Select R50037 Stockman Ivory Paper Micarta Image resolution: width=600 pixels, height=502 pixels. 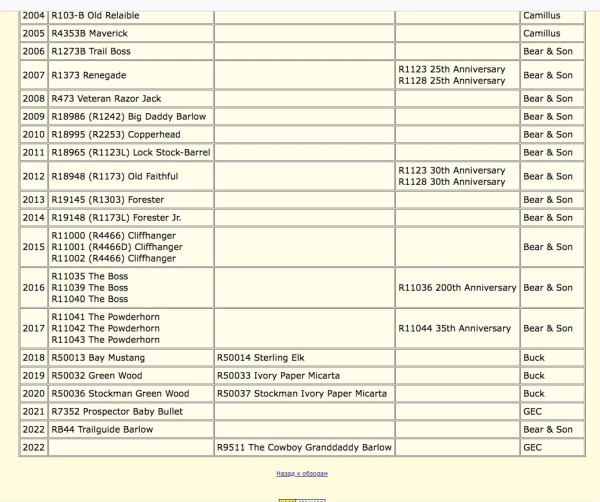coord(304,394)
